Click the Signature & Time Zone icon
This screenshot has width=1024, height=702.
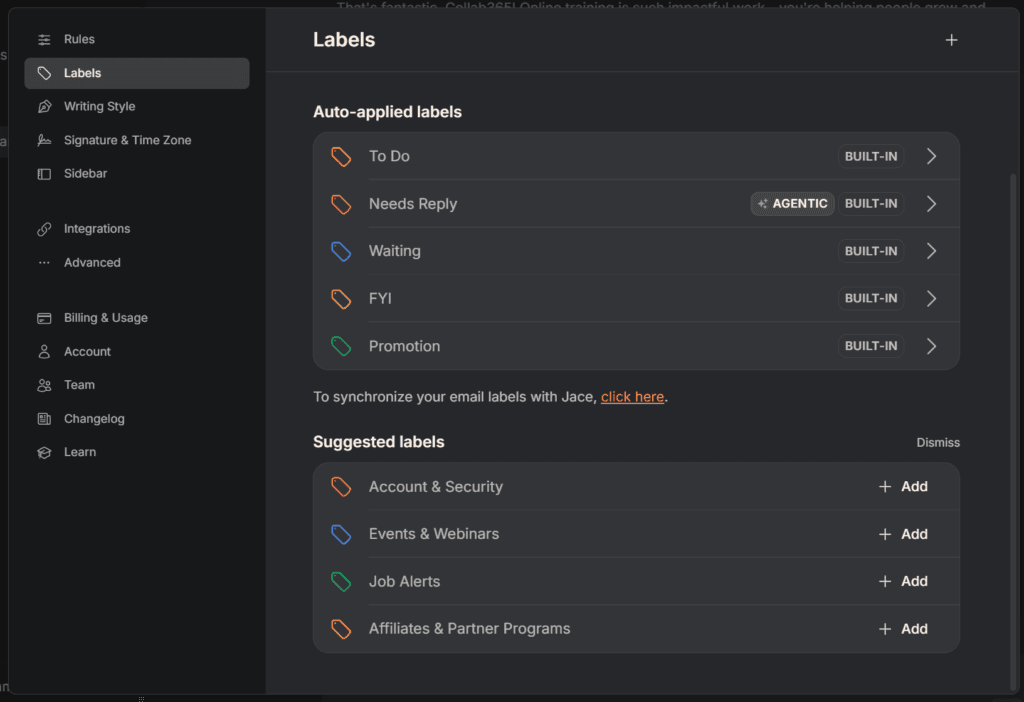point(44,140)
